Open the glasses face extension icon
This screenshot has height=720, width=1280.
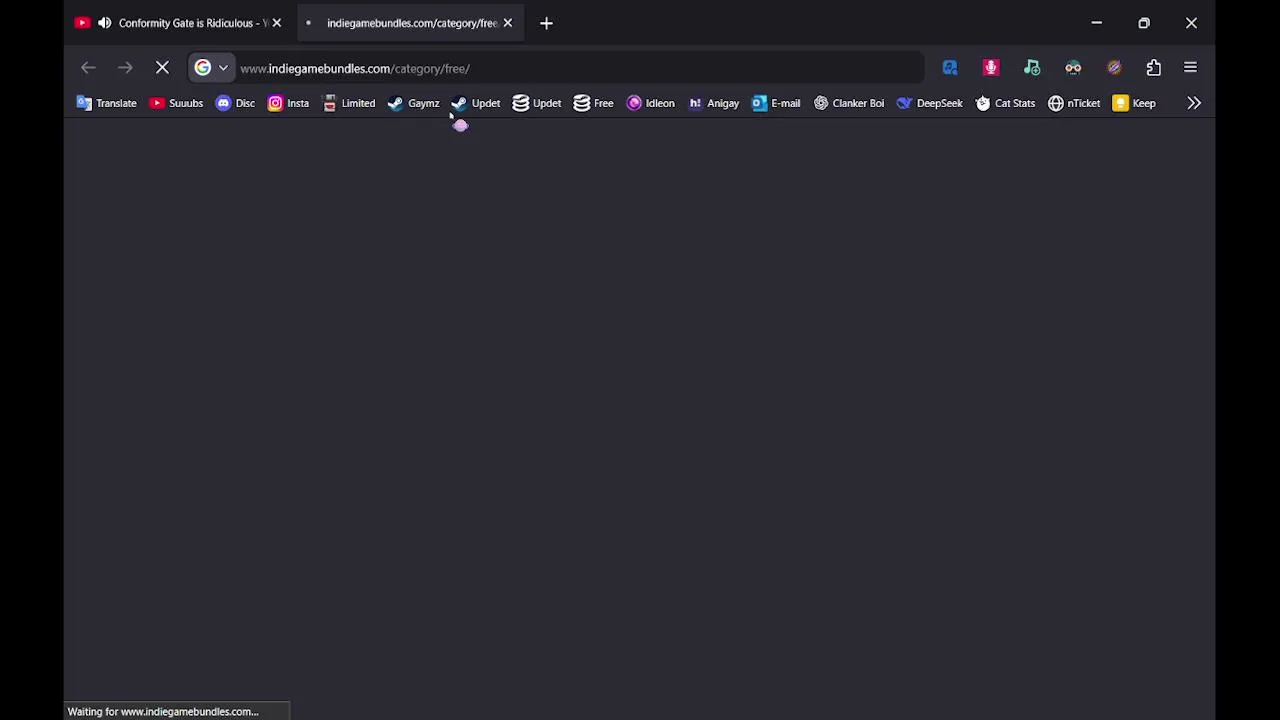[1073, 68]
